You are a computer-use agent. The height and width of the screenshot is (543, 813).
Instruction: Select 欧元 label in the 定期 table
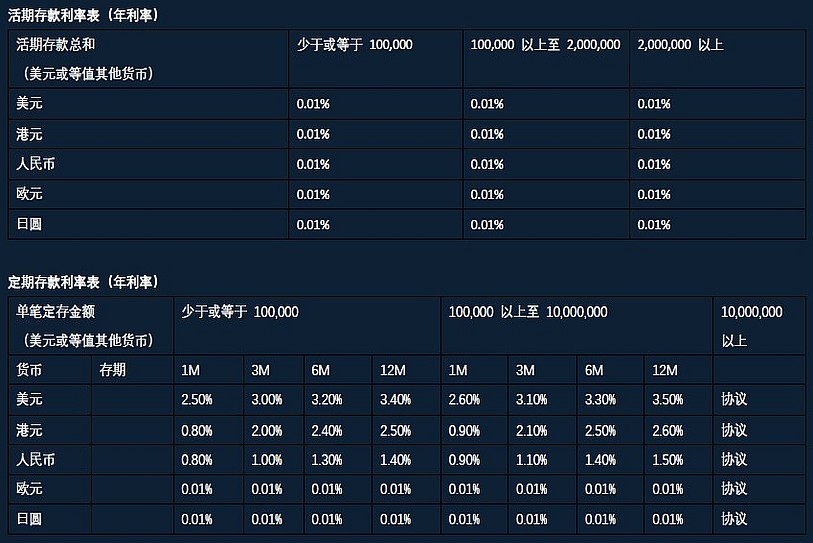tap(30, 489)
